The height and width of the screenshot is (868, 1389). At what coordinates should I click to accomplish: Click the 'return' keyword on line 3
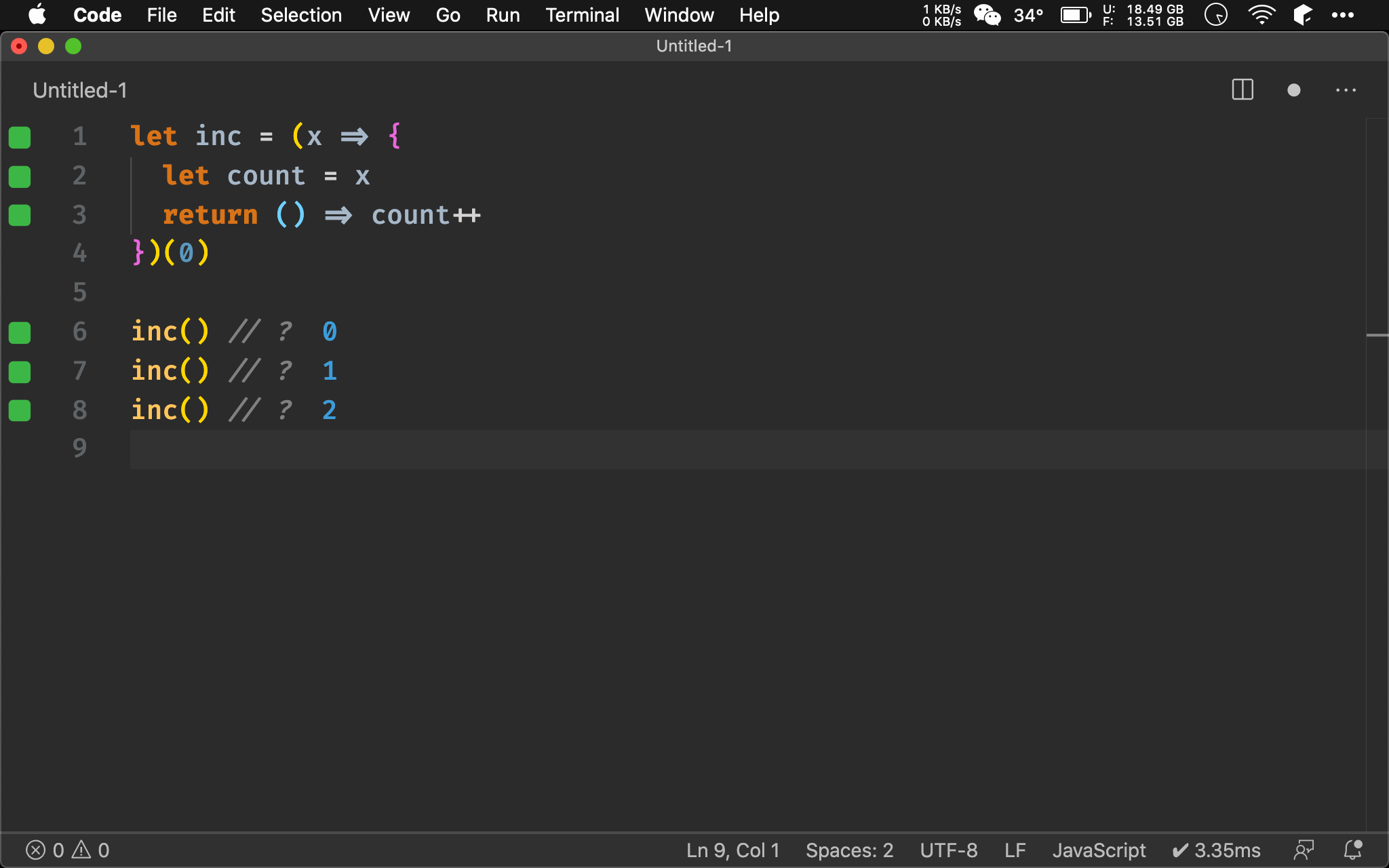pos(210,215)
